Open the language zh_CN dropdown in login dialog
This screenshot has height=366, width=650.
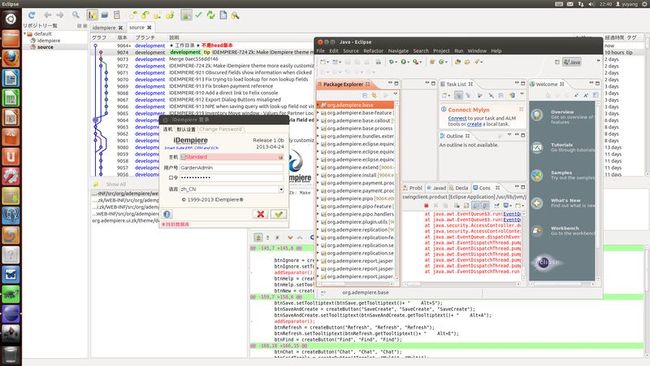click(x=281, y=189)
